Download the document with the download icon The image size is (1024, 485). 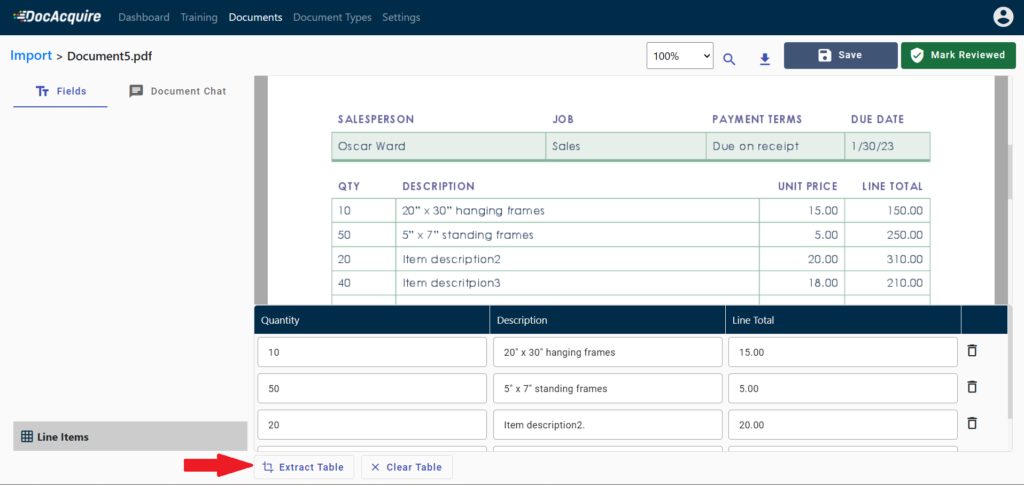pos(765,59)
